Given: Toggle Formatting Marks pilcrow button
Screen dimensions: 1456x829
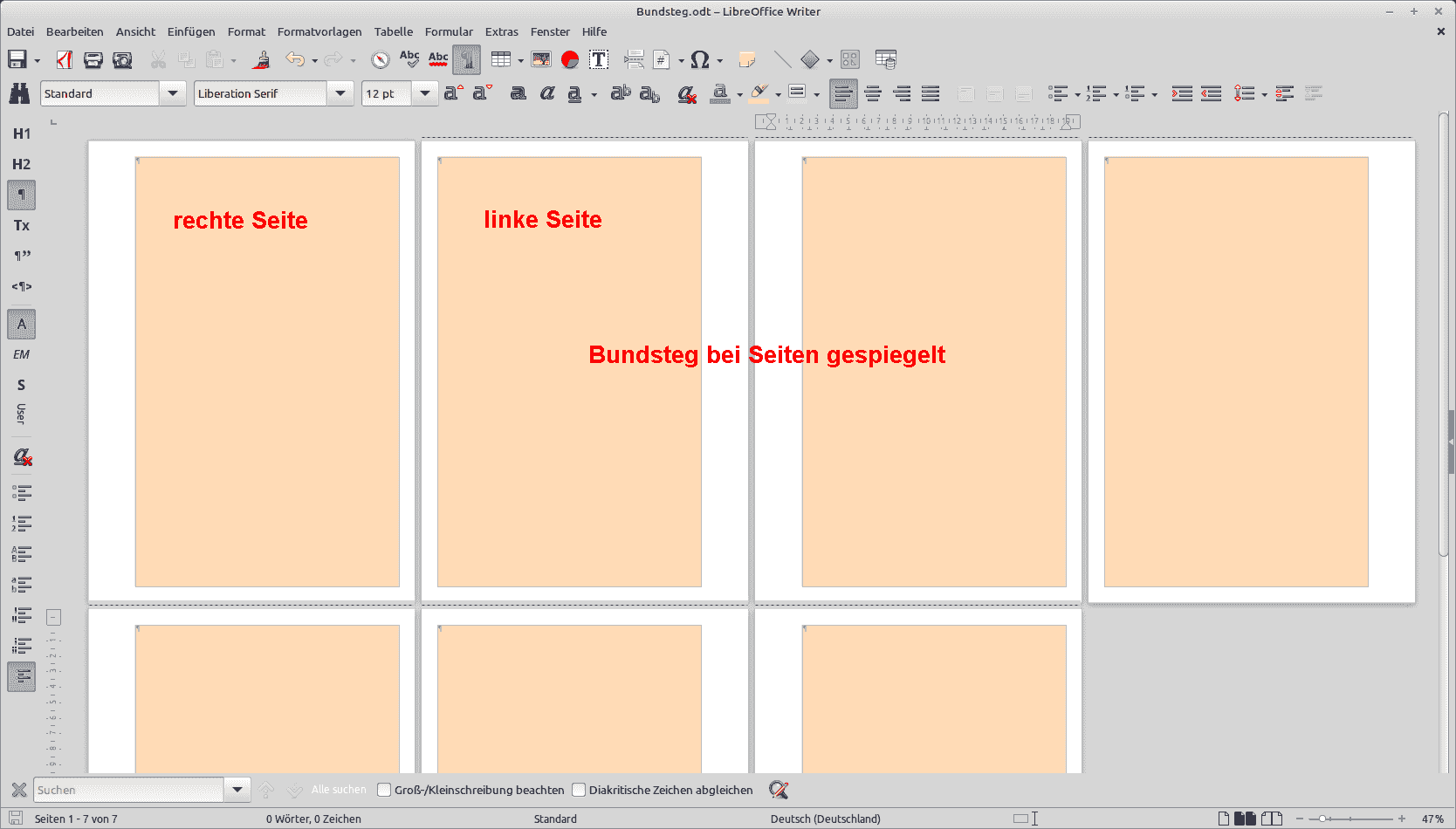Looking at the screenshot, I should click(467, 59).
